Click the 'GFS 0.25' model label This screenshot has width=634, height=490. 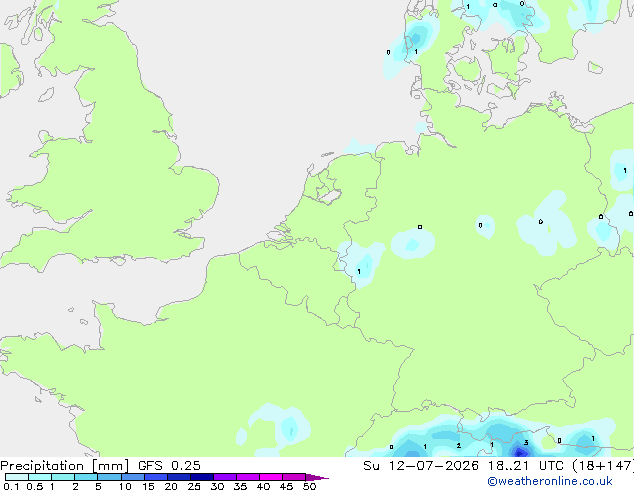[169, 466]
